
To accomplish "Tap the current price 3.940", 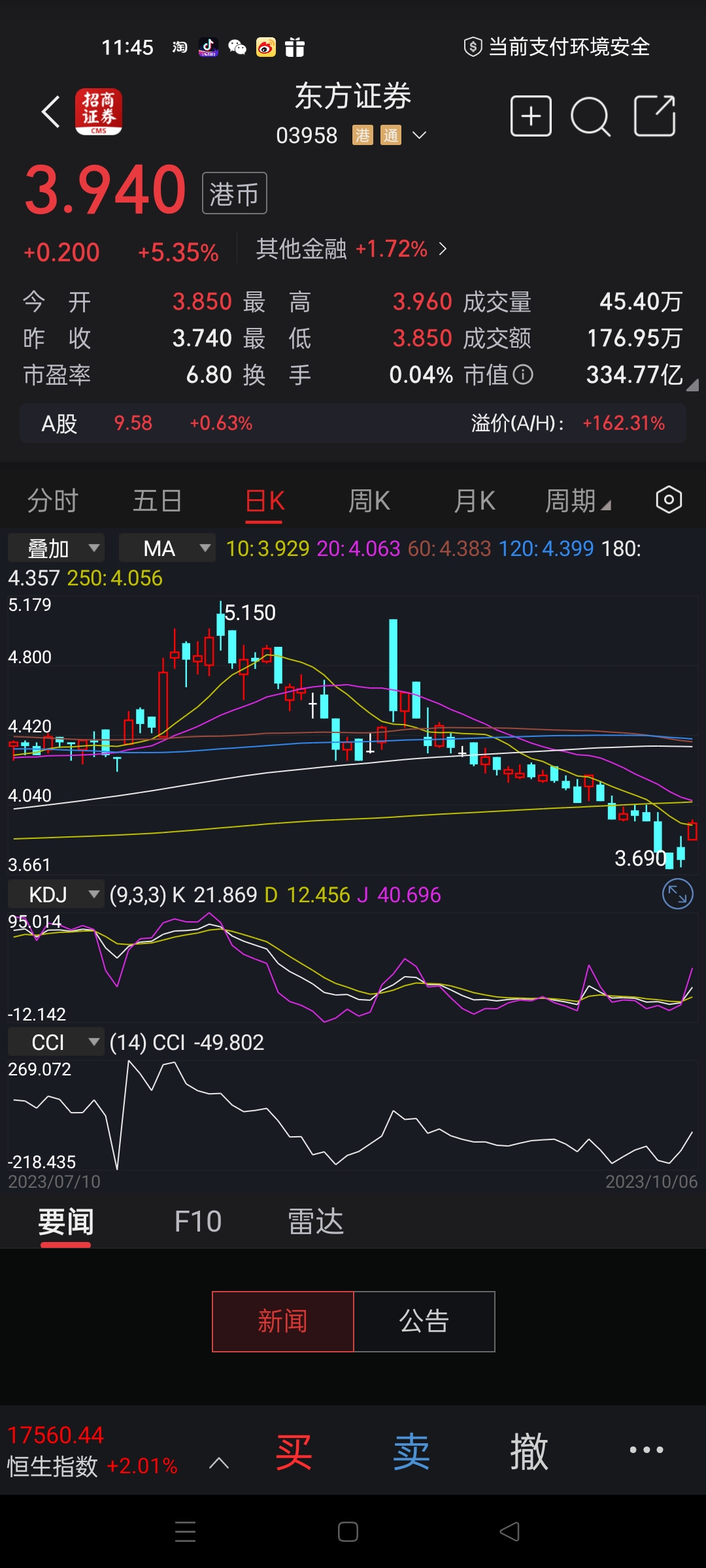I will 106,190.
